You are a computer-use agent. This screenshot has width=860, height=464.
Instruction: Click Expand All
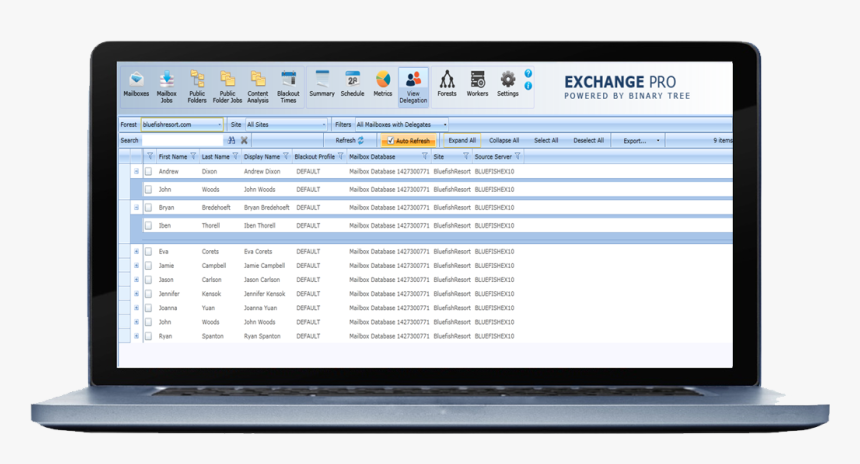(462, 140)
